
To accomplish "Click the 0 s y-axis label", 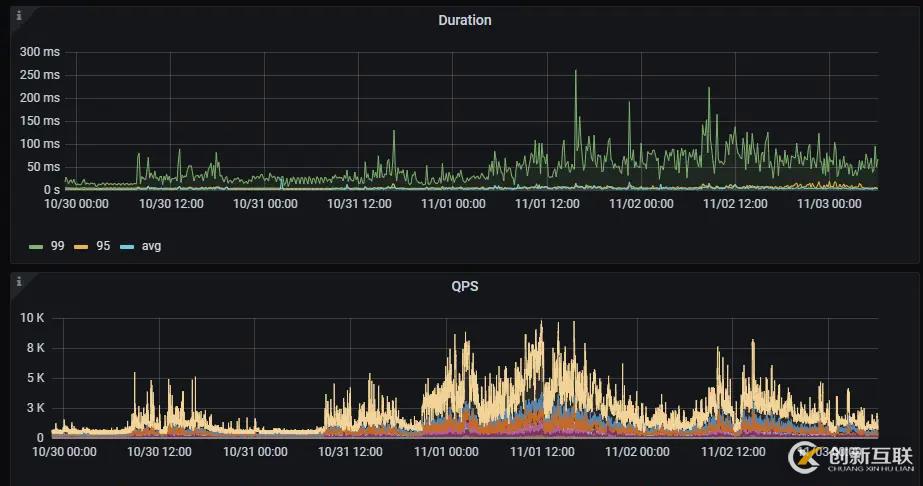I will 52,189.
